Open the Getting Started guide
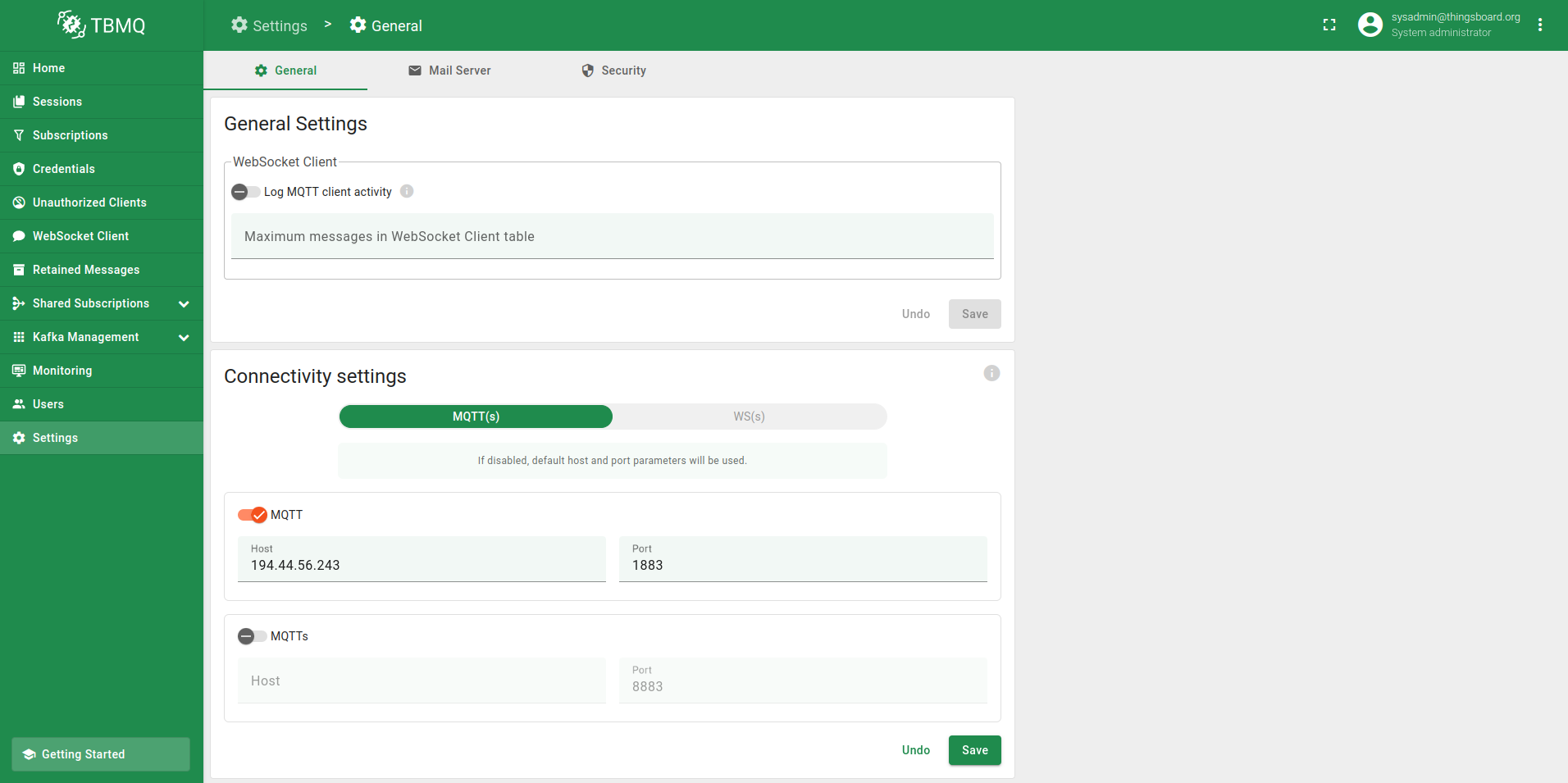The width and height of the screenshot is (1568, 783). click(100, 754)
